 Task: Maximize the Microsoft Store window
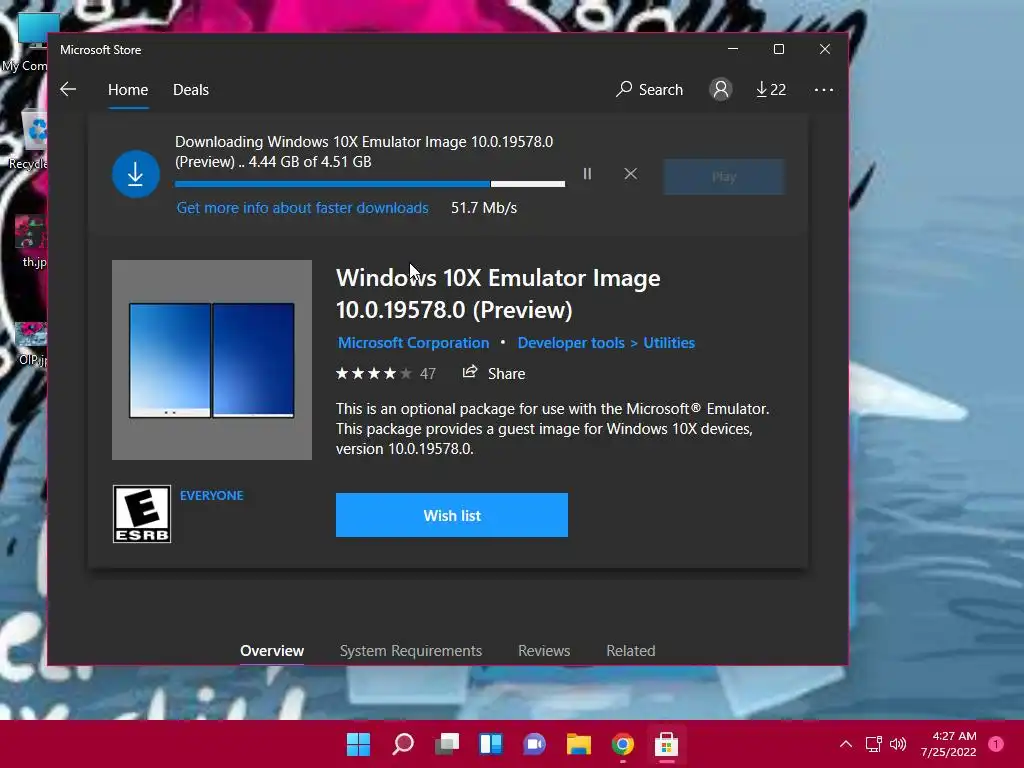pyautogui.click(x=778, y=49)
